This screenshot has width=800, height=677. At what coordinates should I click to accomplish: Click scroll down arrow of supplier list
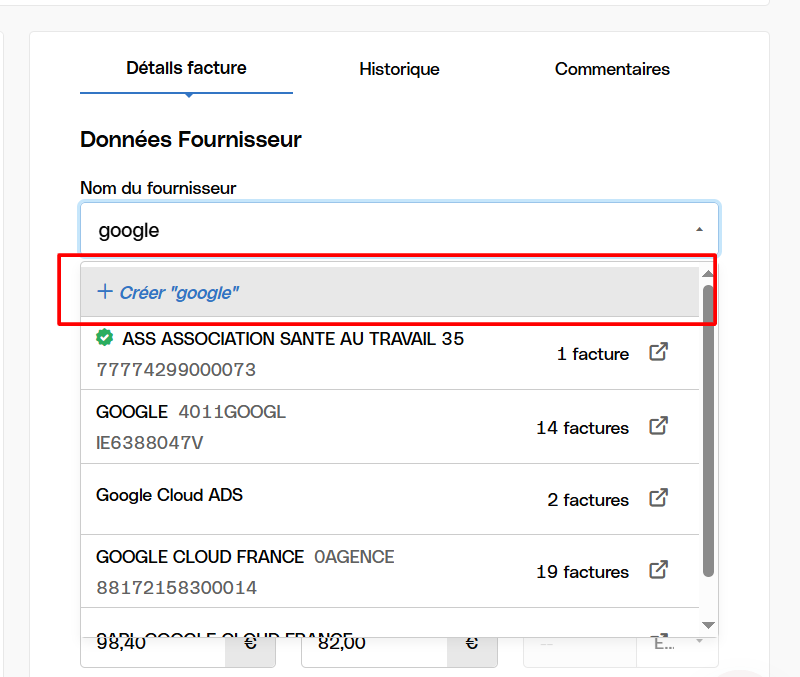click(x=708, y=625)
